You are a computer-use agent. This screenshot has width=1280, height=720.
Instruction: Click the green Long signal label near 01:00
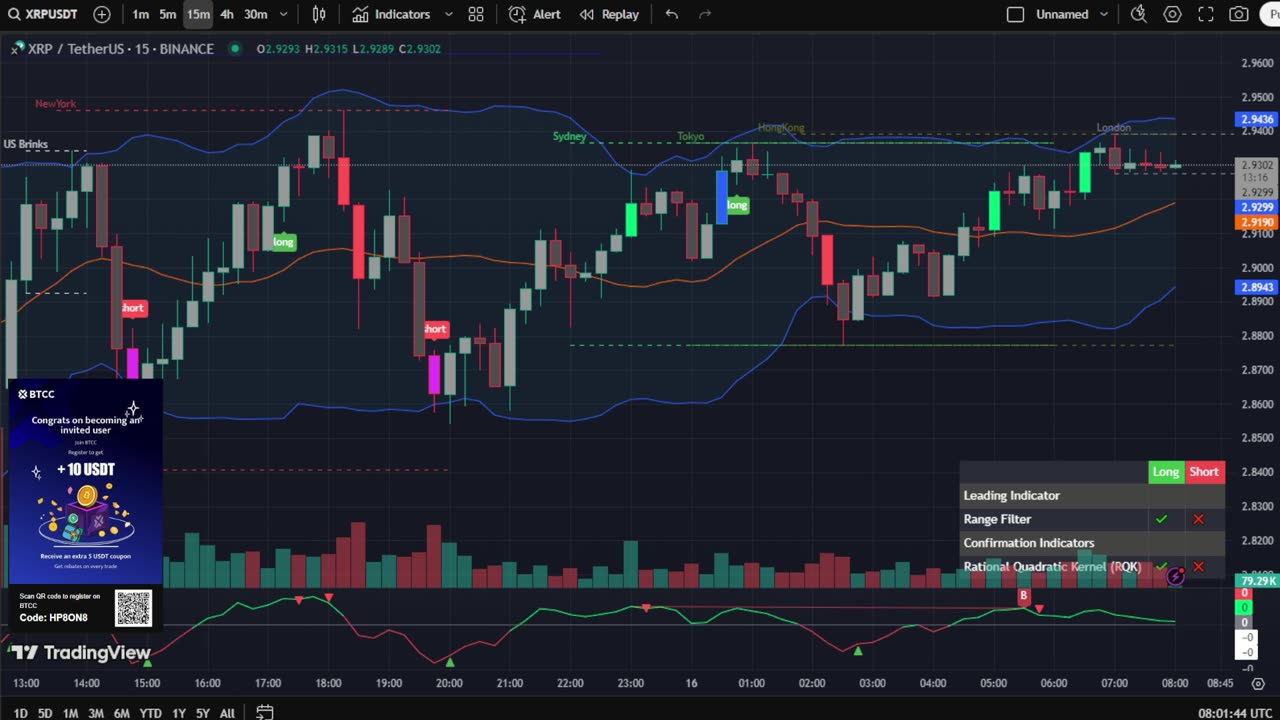click(x=737, y=205)
